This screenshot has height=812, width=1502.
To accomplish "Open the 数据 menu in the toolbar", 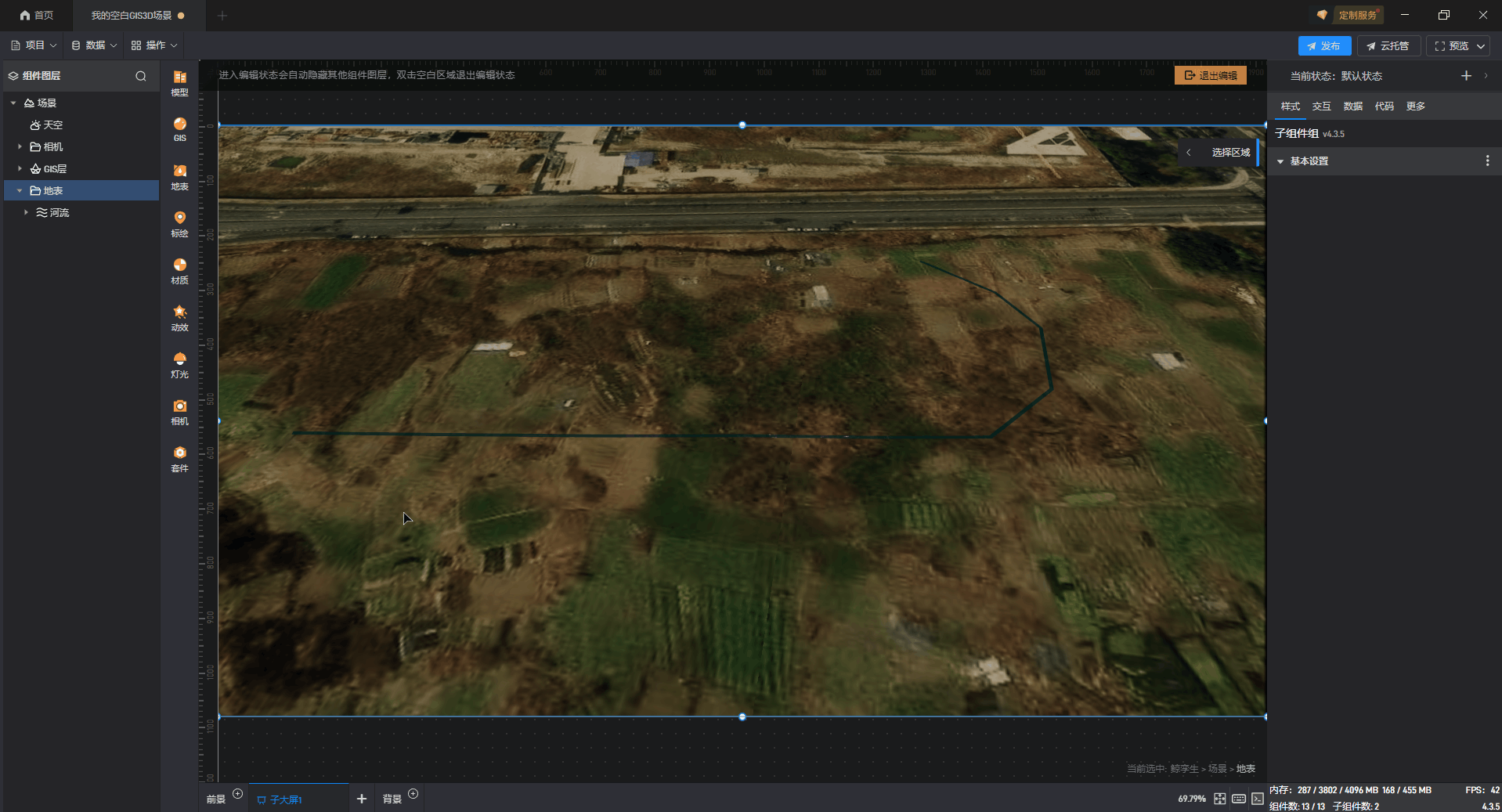I will point(94,45).
